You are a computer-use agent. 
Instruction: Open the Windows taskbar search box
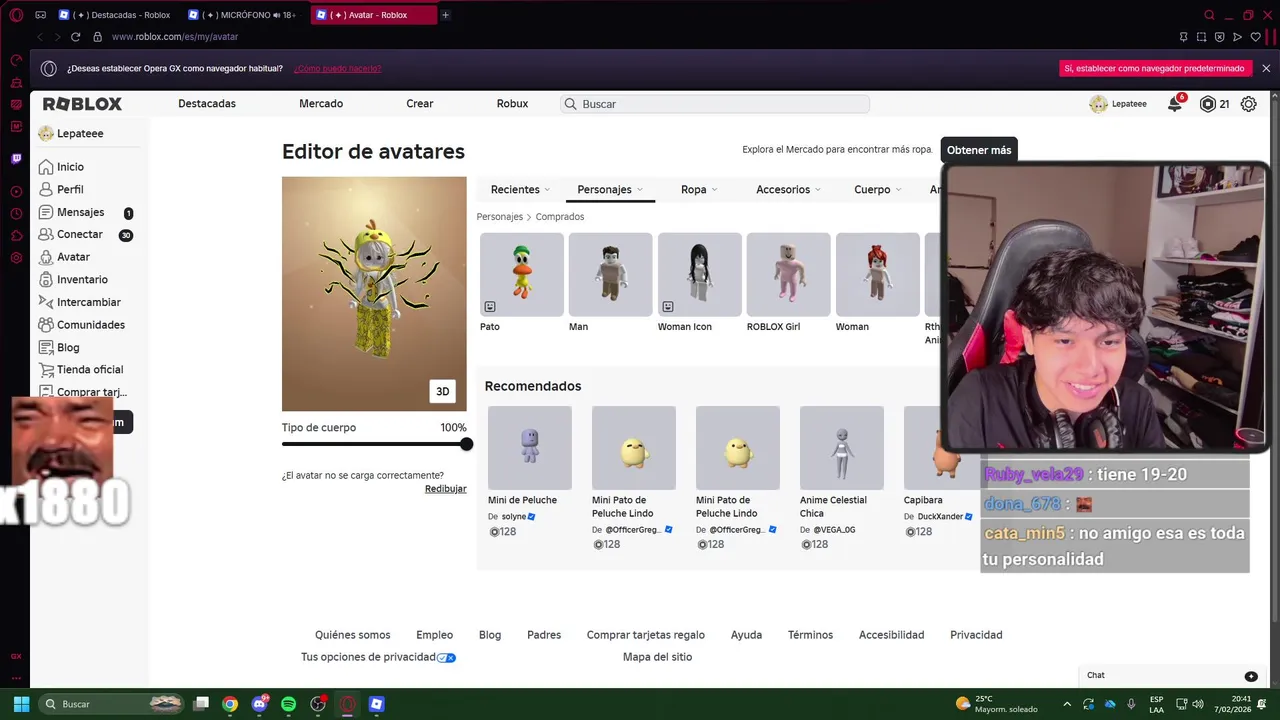coord(113,704)
